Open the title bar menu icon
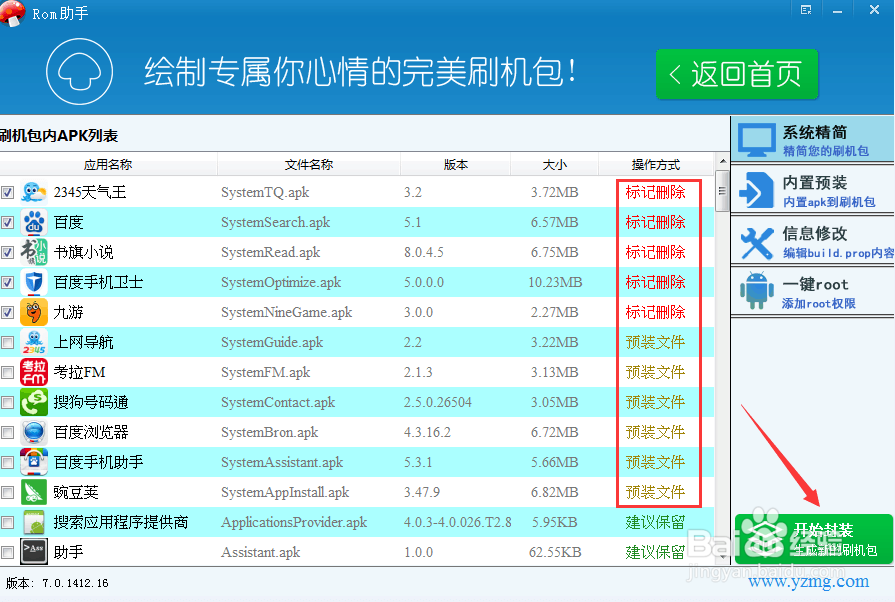This screenshot has width=895, height=602. click(806, 10)
